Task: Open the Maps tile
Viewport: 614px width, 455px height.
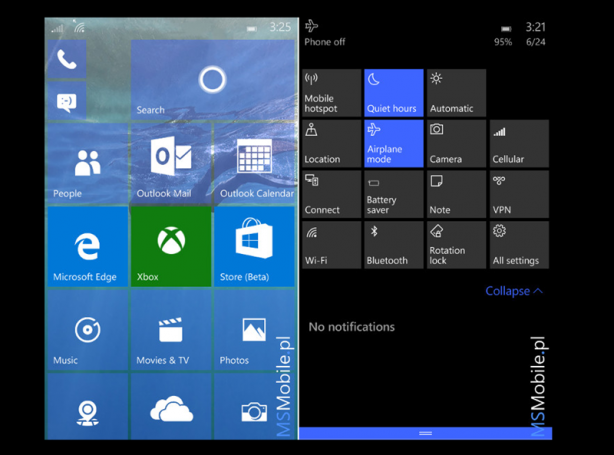Action: 87,406
